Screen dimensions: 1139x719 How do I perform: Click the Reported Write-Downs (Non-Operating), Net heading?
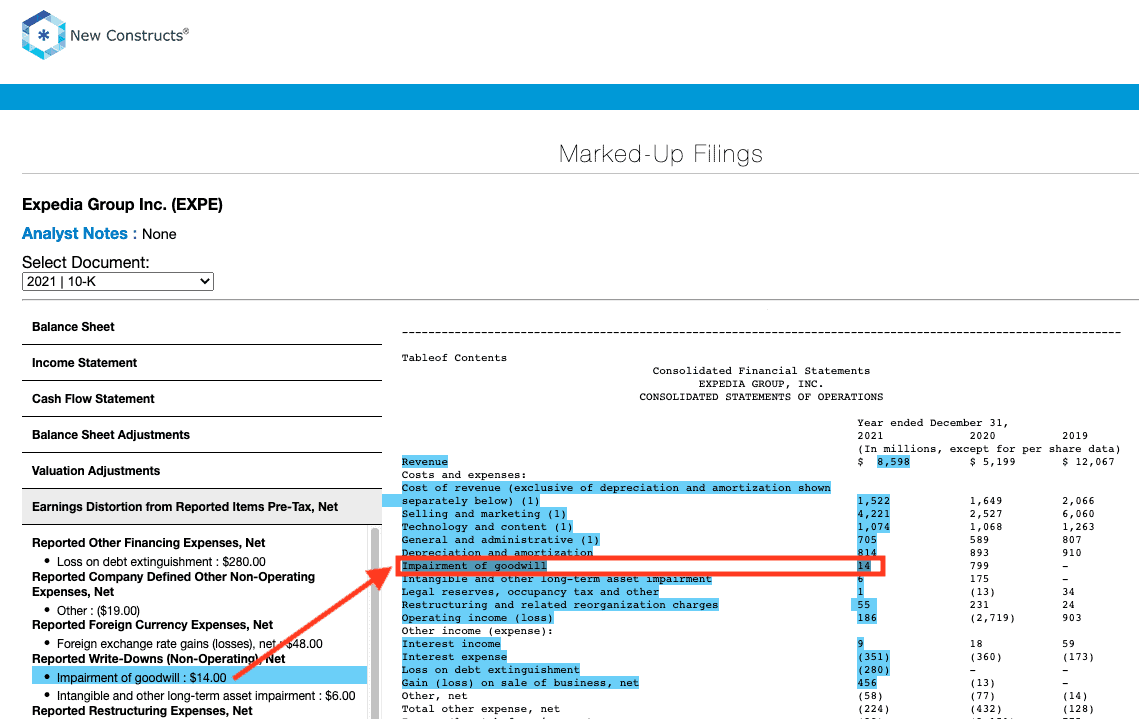[158, 659]
